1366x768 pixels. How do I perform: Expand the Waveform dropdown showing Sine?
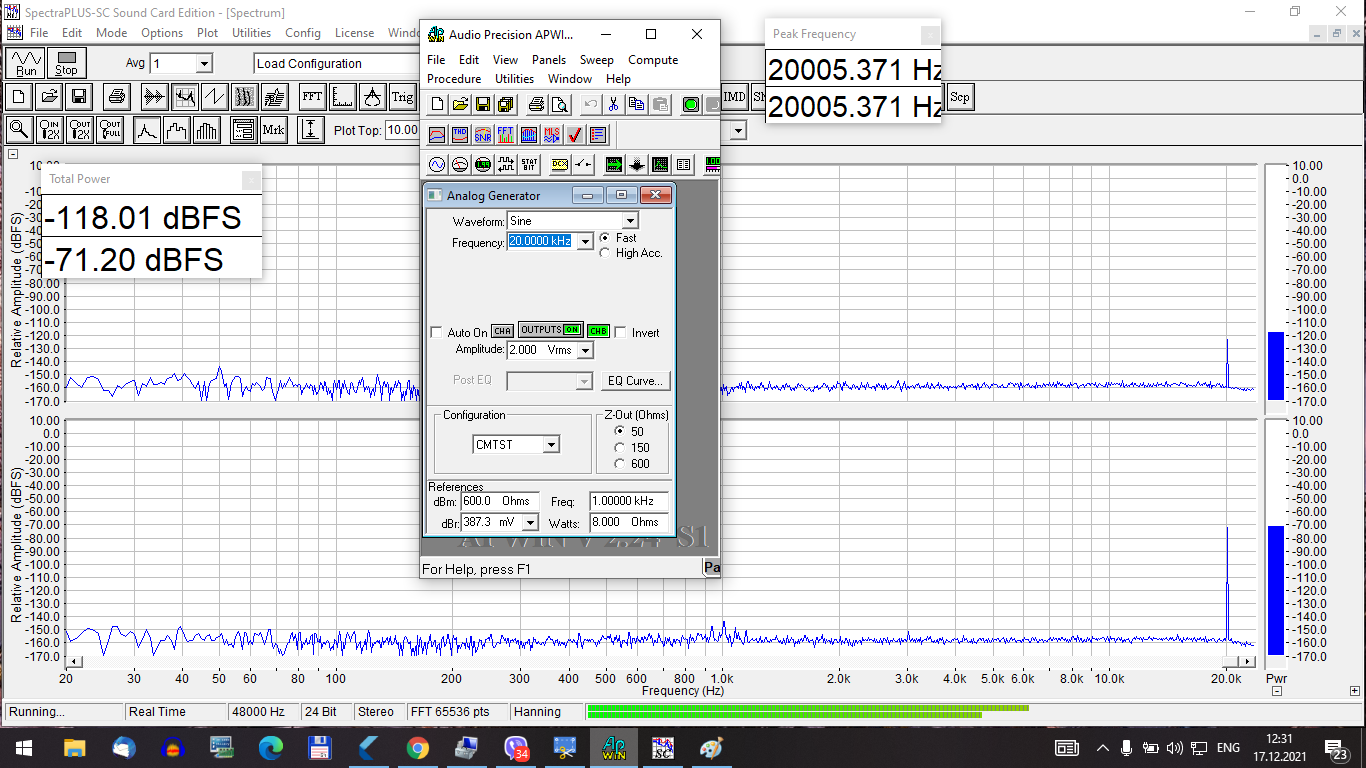(x=630, y=221)
